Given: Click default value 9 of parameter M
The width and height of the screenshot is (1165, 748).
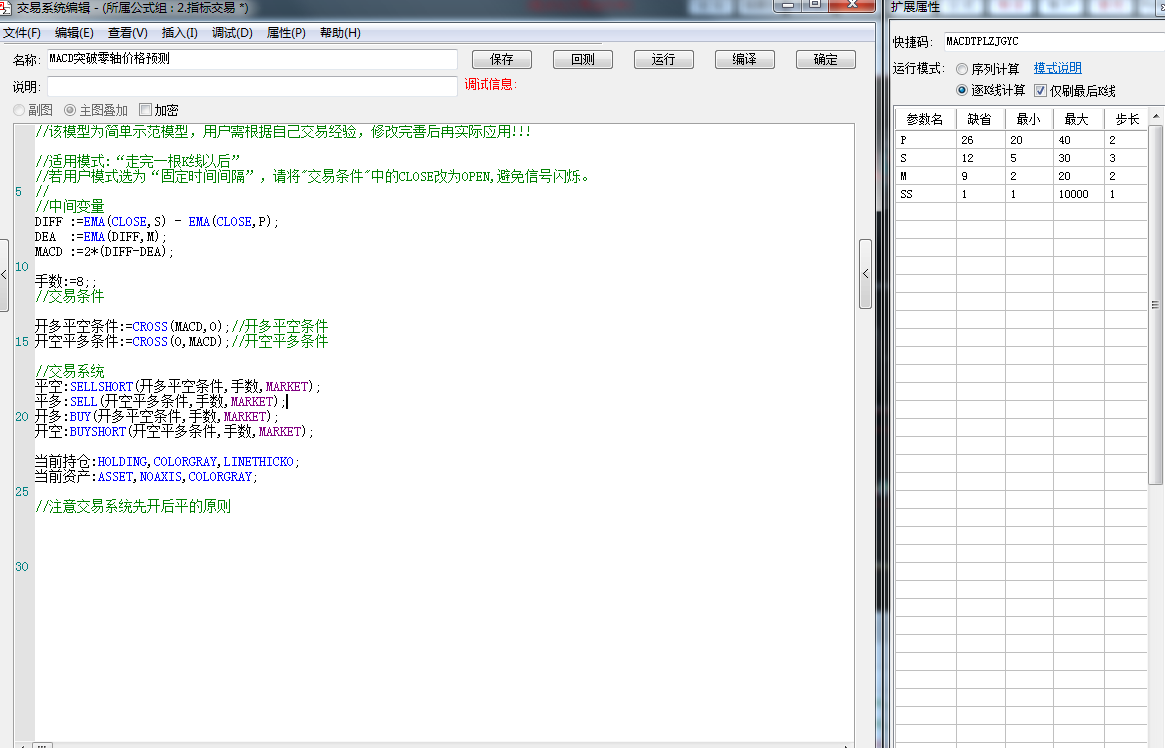Looking at the screenshot, I should tap(981, 176).
